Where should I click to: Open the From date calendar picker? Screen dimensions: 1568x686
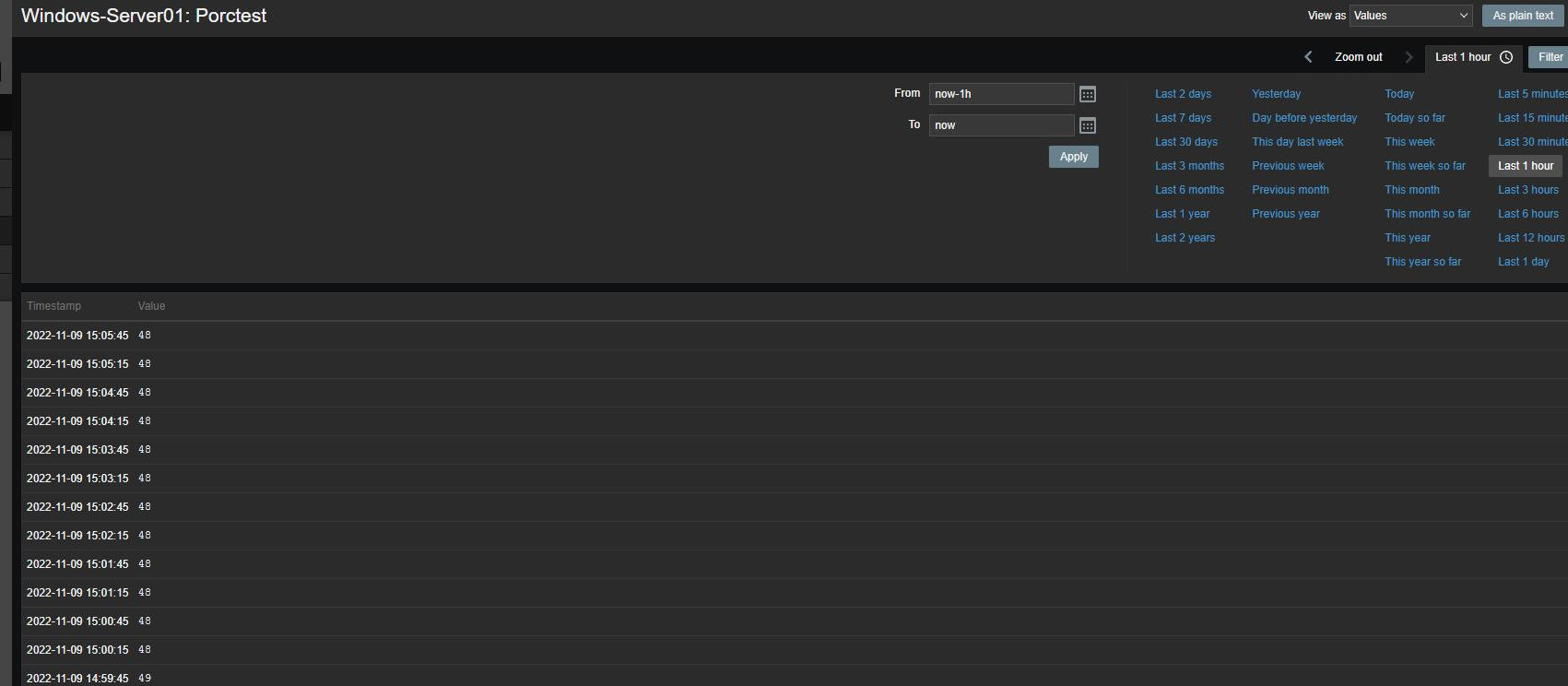click(1088, 94)
